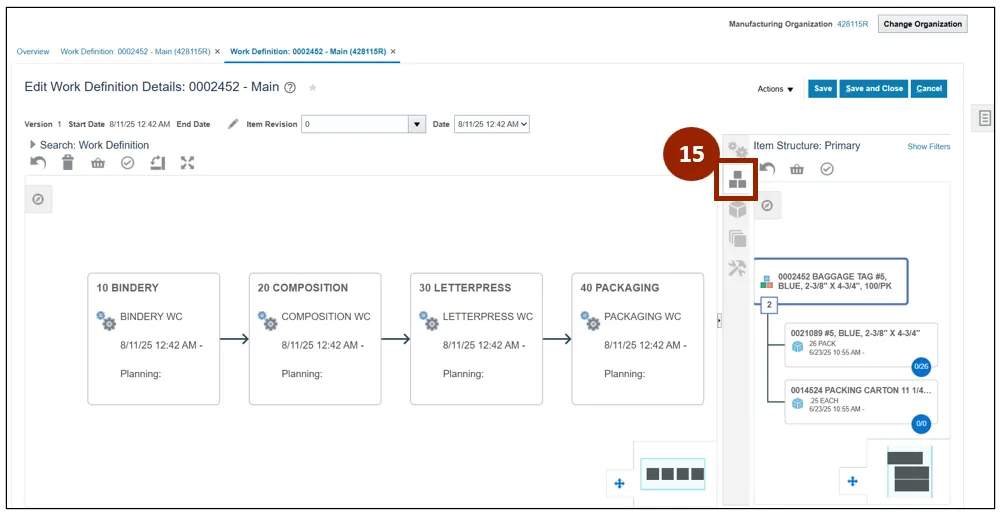Click the circled checkmark in the Item Structure panel
The width and height of the screenshot is (1001, 516).
tap(827, 169)
